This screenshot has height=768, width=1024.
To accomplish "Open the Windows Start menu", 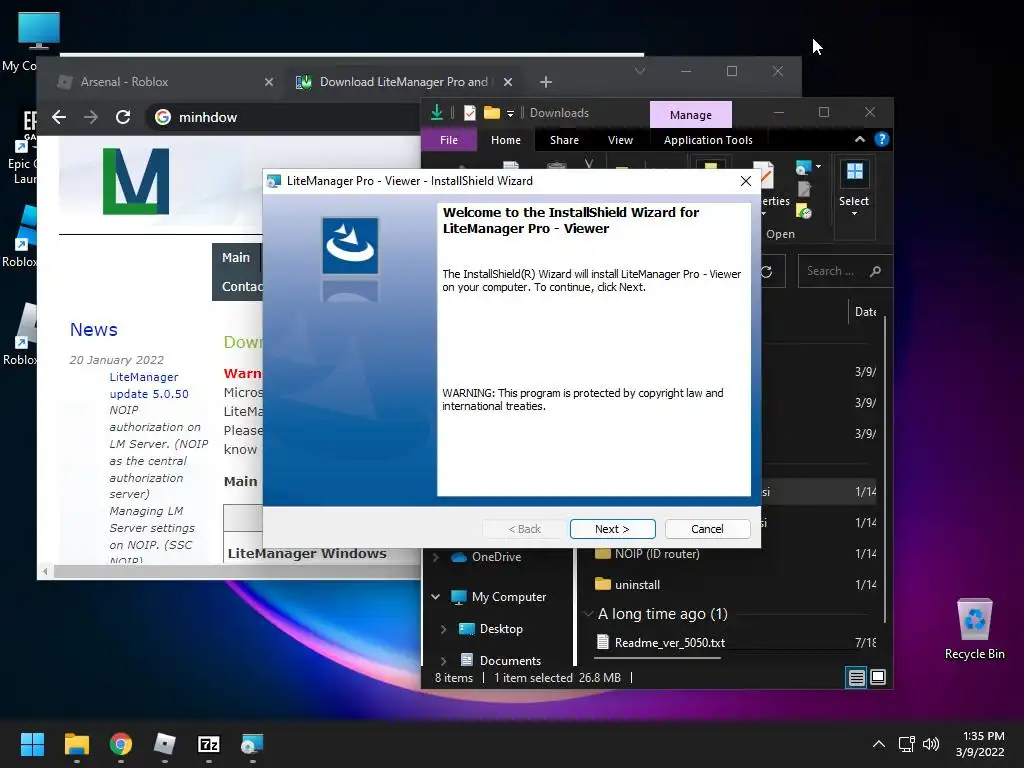I will pos(32,744).
